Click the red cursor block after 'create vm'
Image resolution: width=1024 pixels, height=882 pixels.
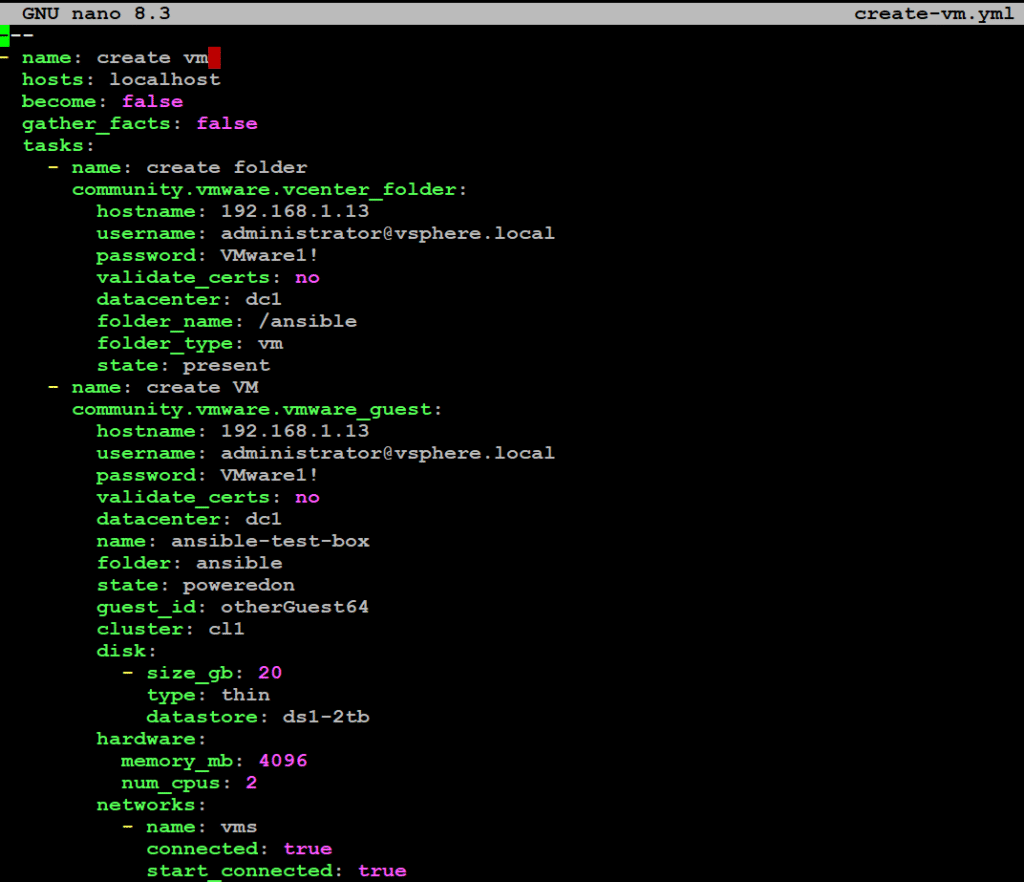(x=214, y=57)
